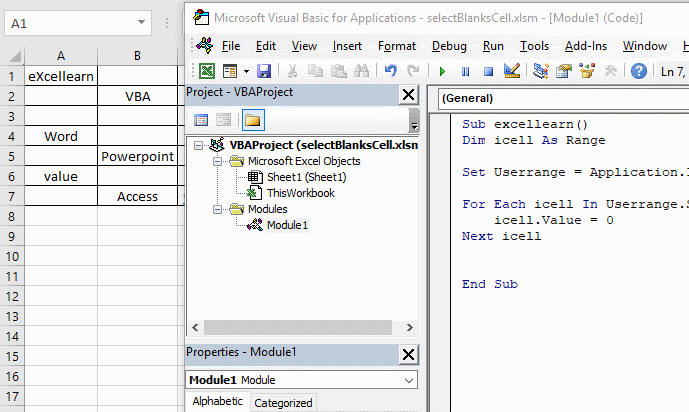The width and height of the screenshot is (689, 412).
Task: Close the Project - VBAProject pane
Action: pos(408,94)
